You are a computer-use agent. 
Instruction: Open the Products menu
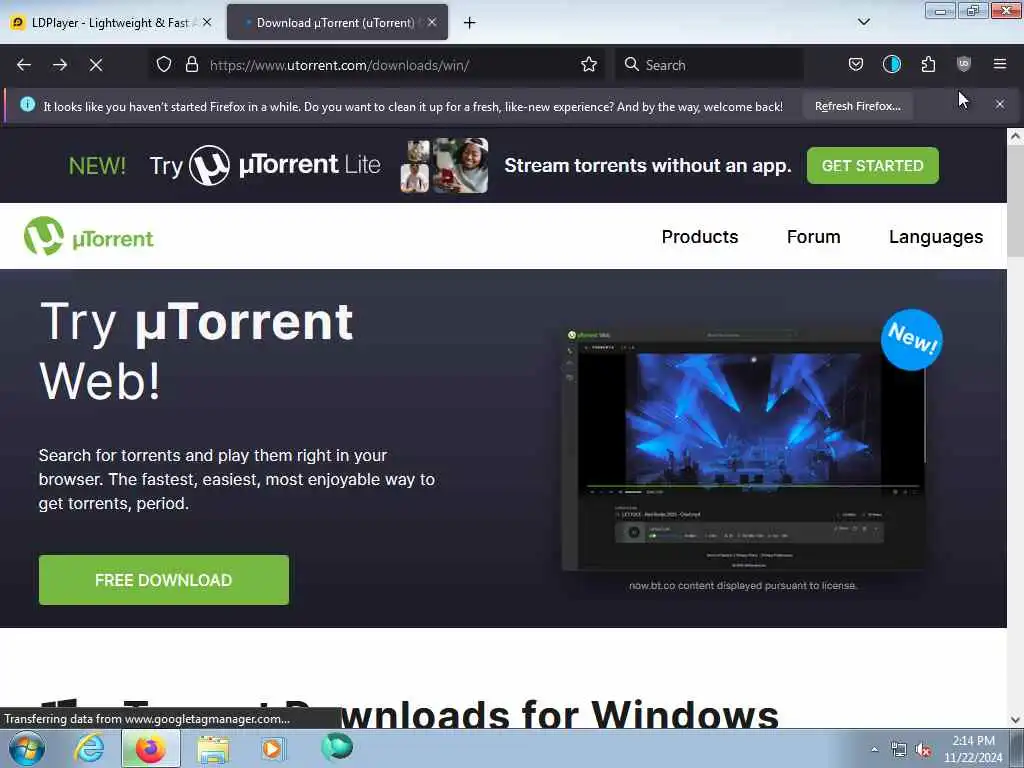click(699, 236)
